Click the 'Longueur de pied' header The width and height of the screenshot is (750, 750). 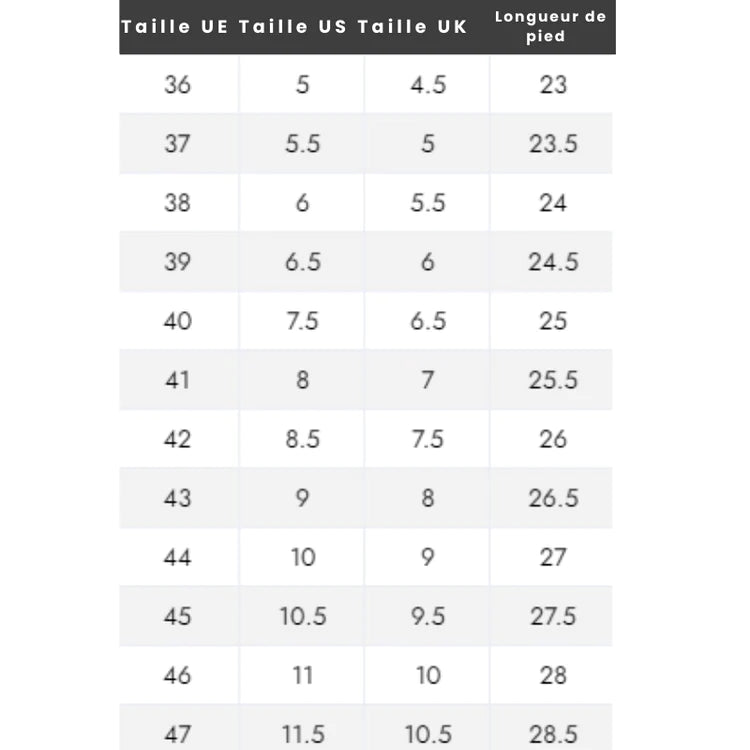click(550, 27)
